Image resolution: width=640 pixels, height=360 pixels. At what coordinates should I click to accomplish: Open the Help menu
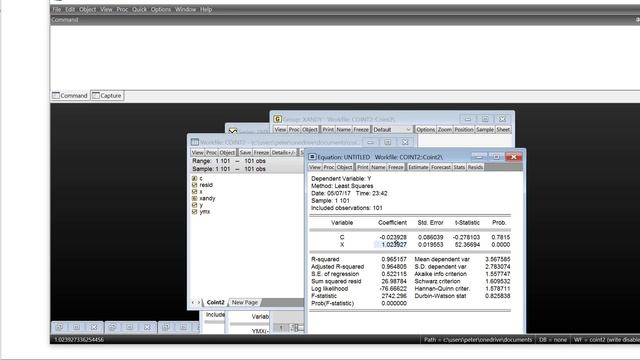(206, 9)
